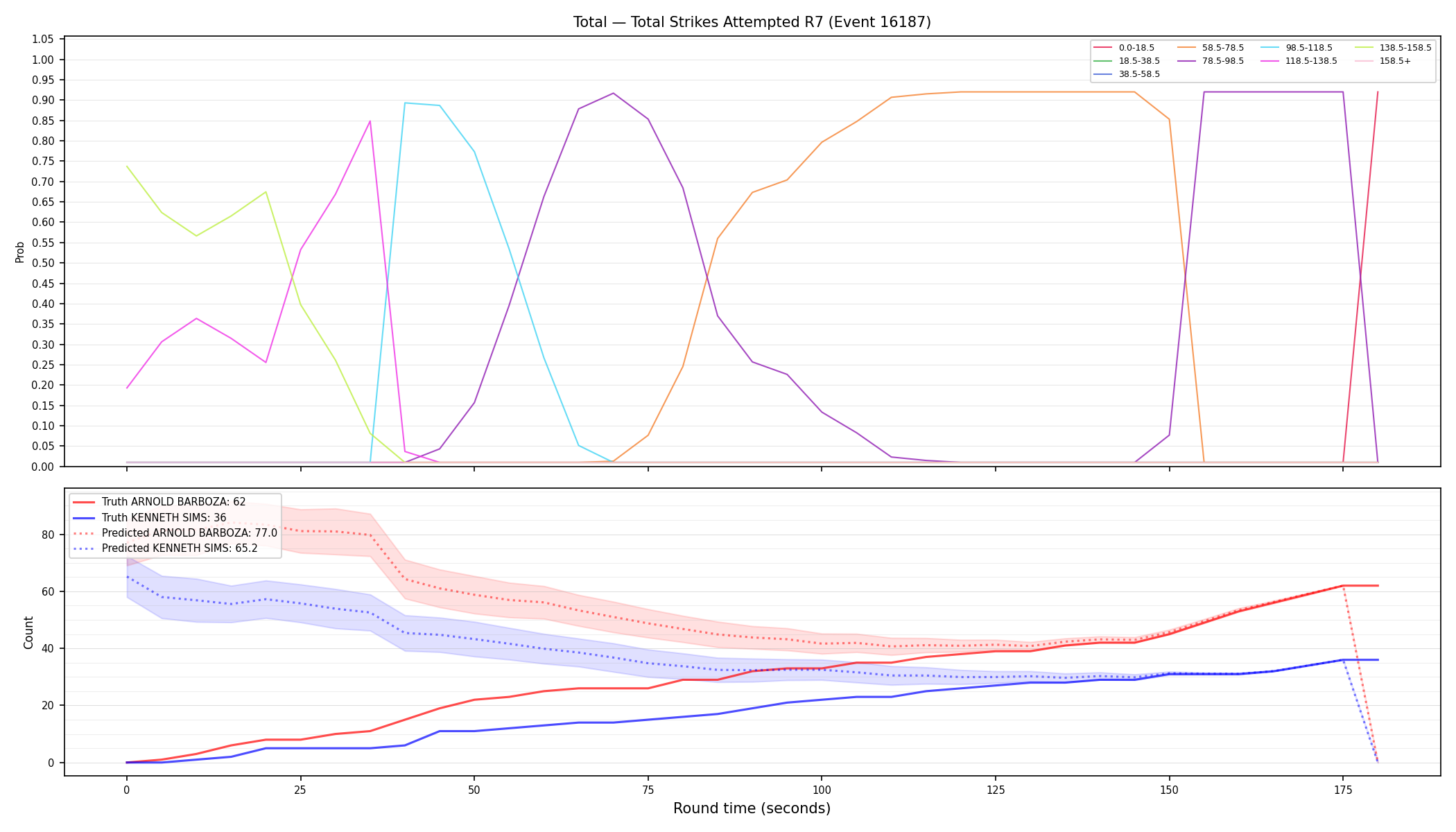Click the "0.75" Prob axis tick label
The height and width of the screenshot is (832, 1456).
tap(43, 162)
